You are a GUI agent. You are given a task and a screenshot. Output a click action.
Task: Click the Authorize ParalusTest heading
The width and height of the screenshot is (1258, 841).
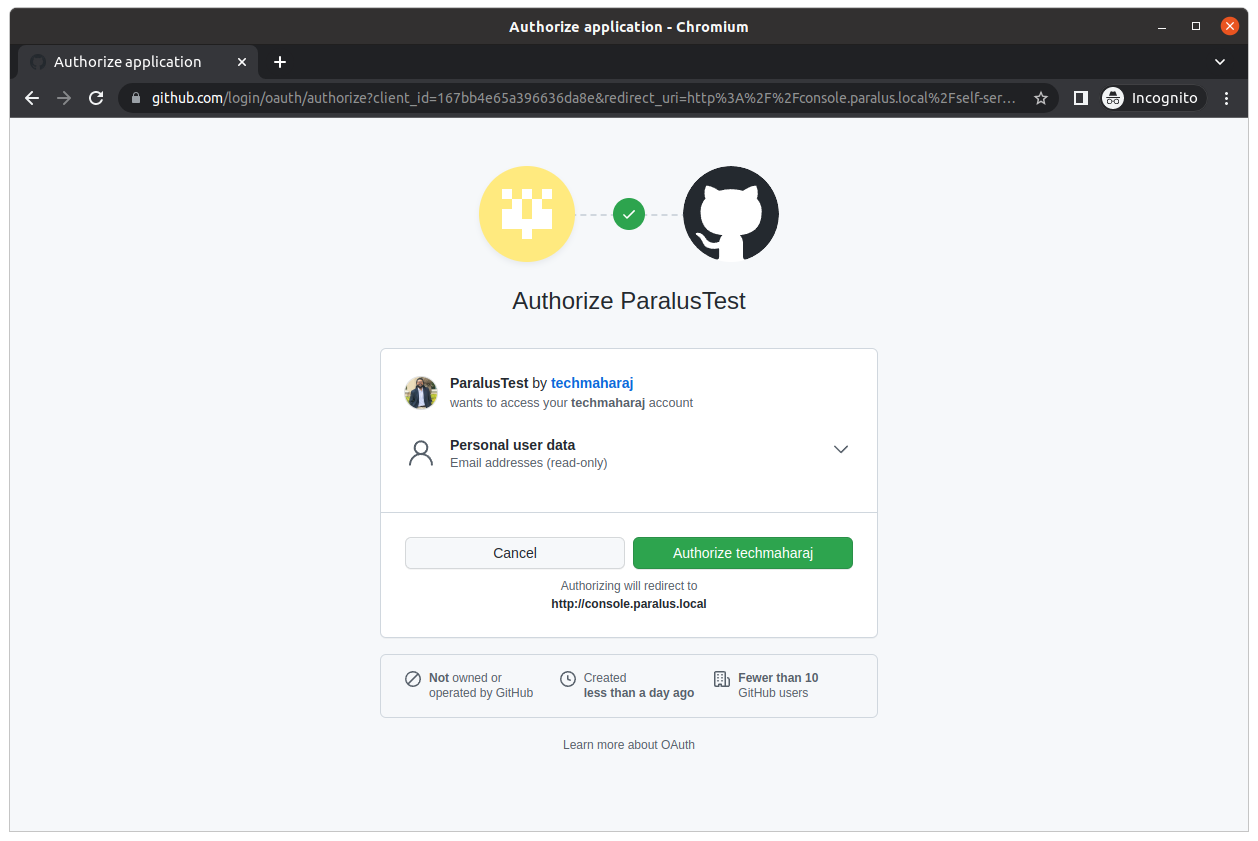click(629, 301)
